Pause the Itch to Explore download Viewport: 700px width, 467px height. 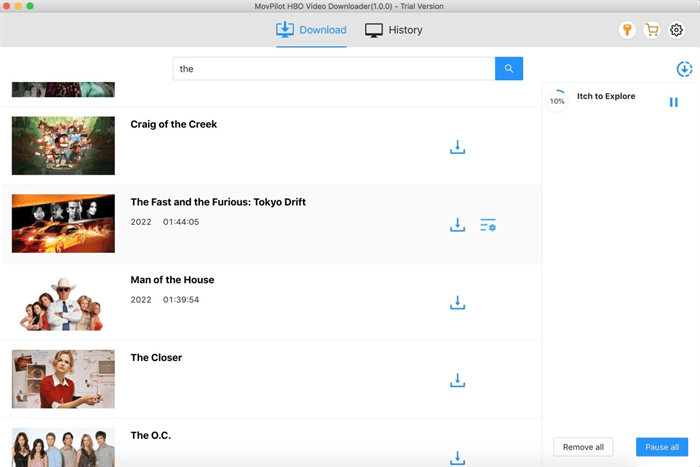tap(674, 102)
